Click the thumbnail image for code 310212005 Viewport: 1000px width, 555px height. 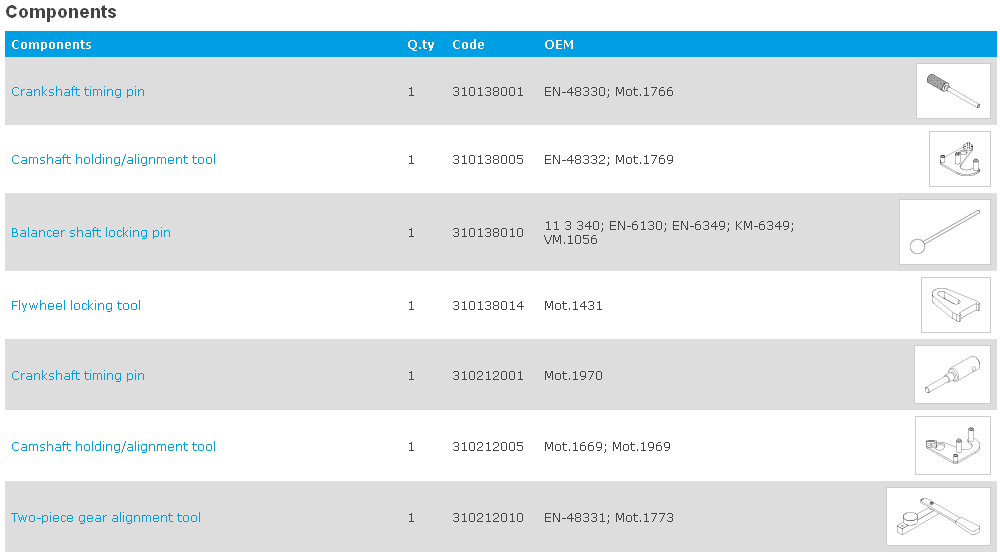click(952, 446)
